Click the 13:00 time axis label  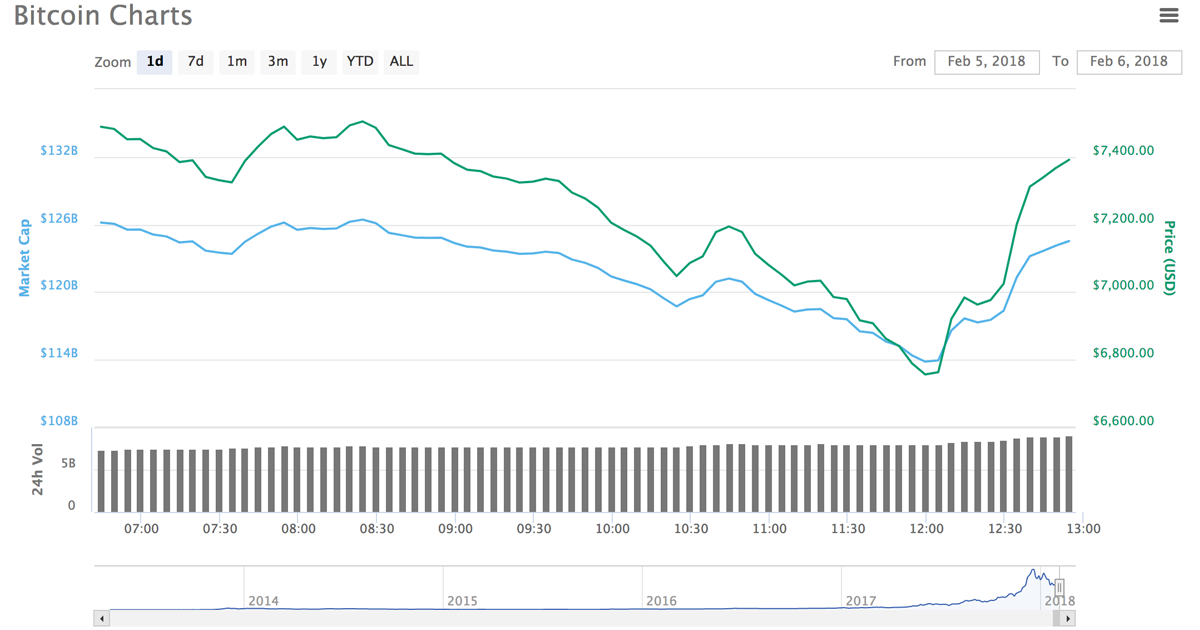pyautogui.click(x=1083, y=529)
